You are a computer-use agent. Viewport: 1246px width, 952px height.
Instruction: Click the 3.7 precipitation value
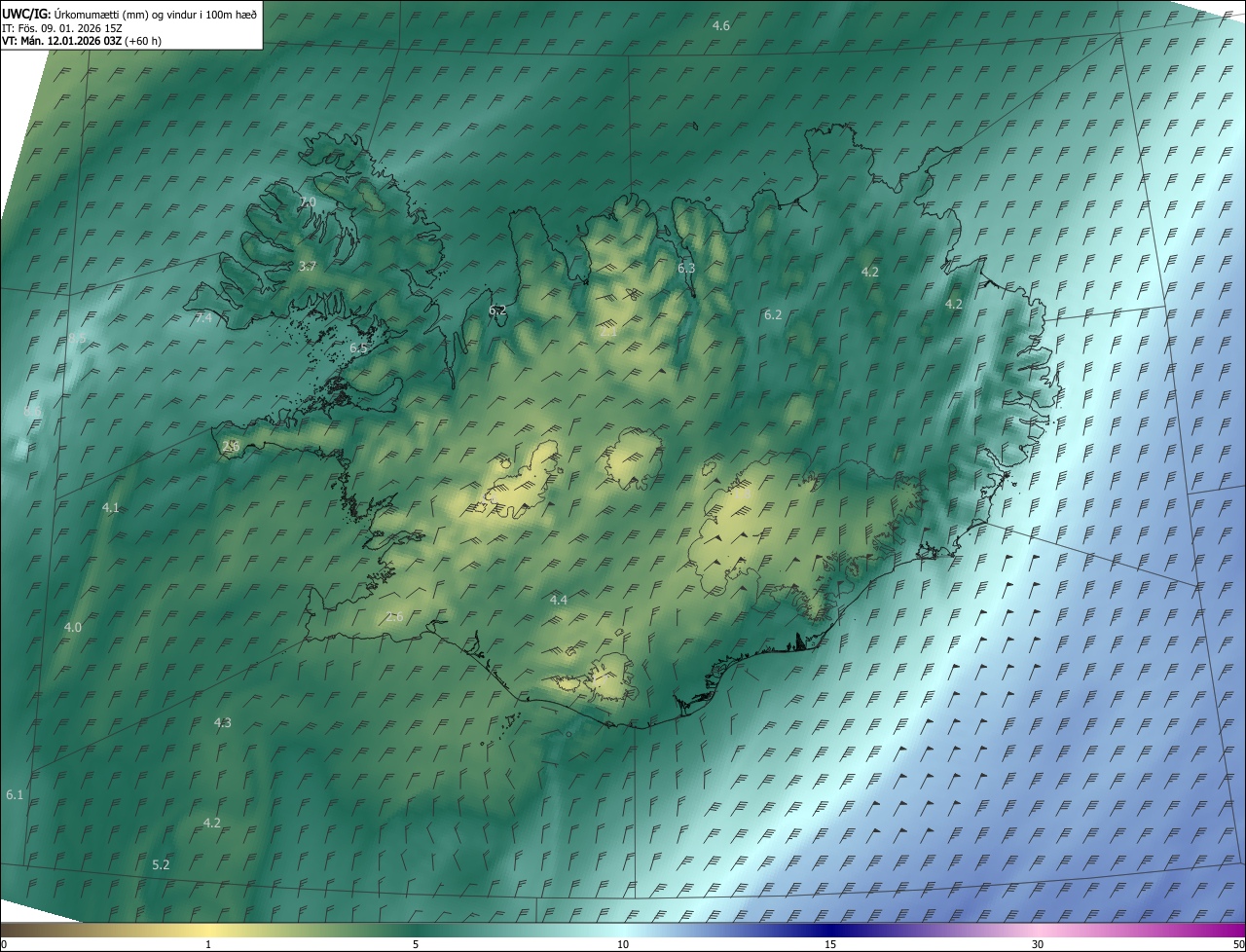pos(308,266)
